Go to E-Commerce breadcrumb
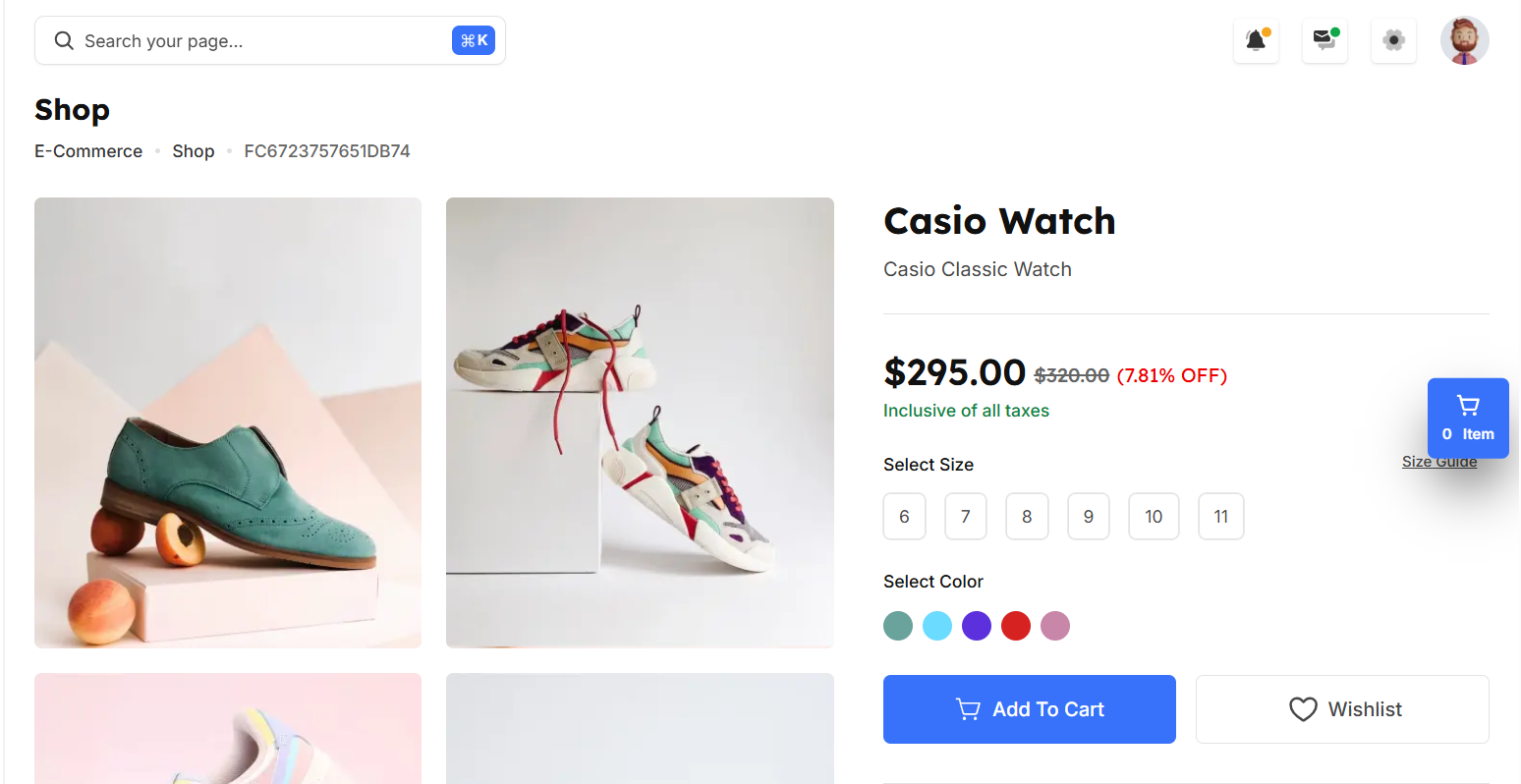The height and width of the screenshot is (784, 1521). [x=88, y=151]
